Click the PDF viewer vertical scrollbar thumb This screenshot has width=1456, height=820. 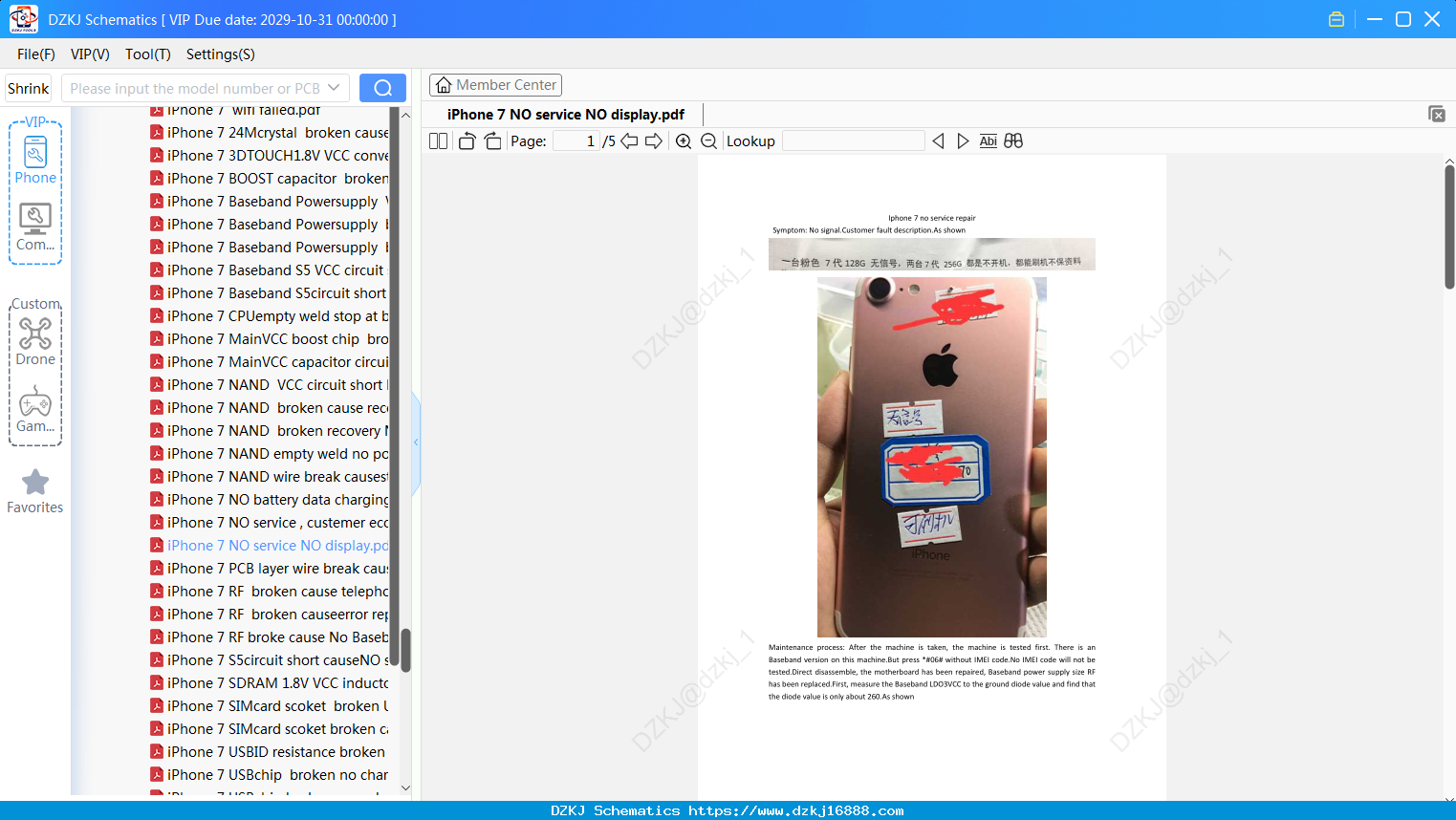click(x=1449, y=227)
